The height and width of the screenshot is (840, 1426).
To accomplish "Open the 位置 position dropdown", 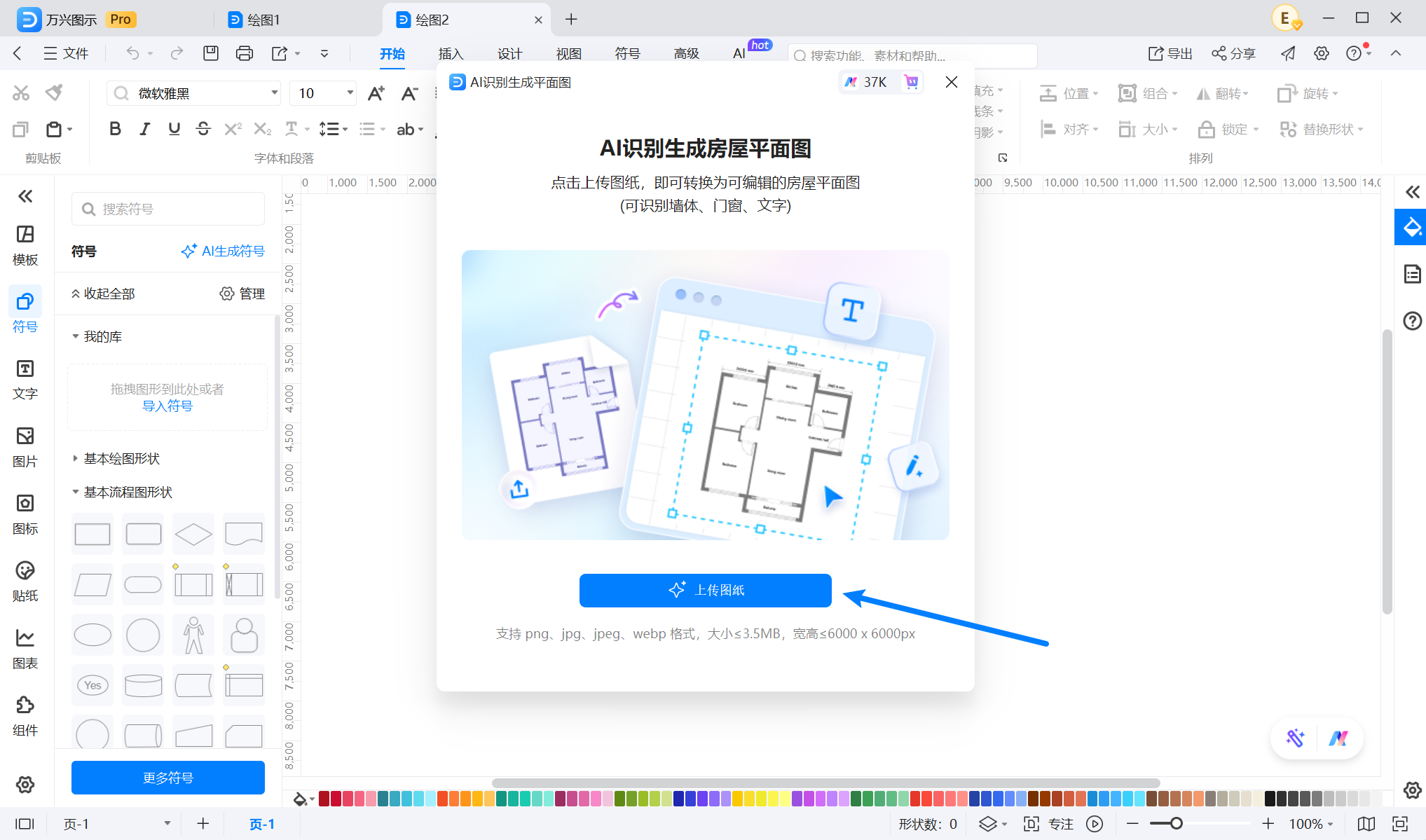I will pos(1069,93).
